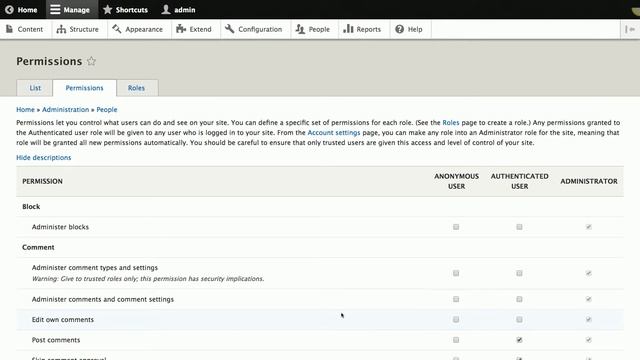Enable Administer blocks for Anonymous user
Image resolution: width=640 pixels, height=360 pixels.
coord(456,227)
